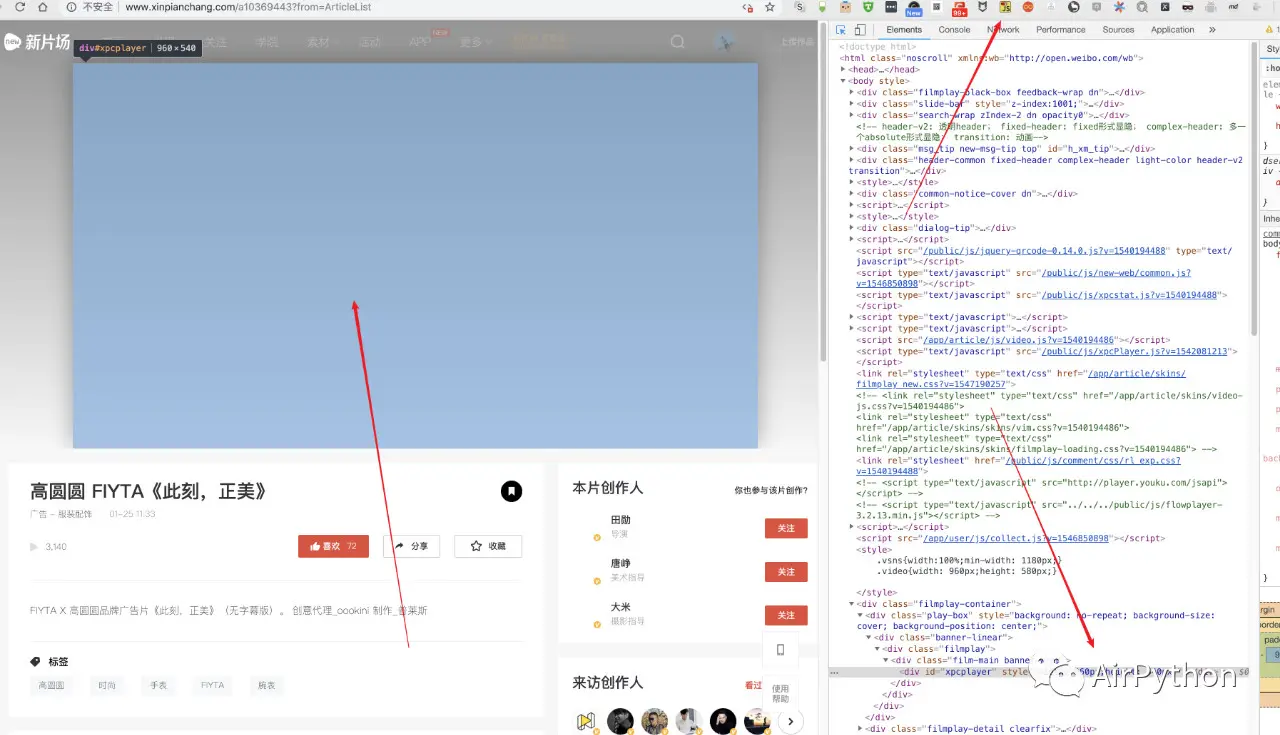Click the 标签 tag icon
This screenshot has width=1280, height=735.
[36, 662]
